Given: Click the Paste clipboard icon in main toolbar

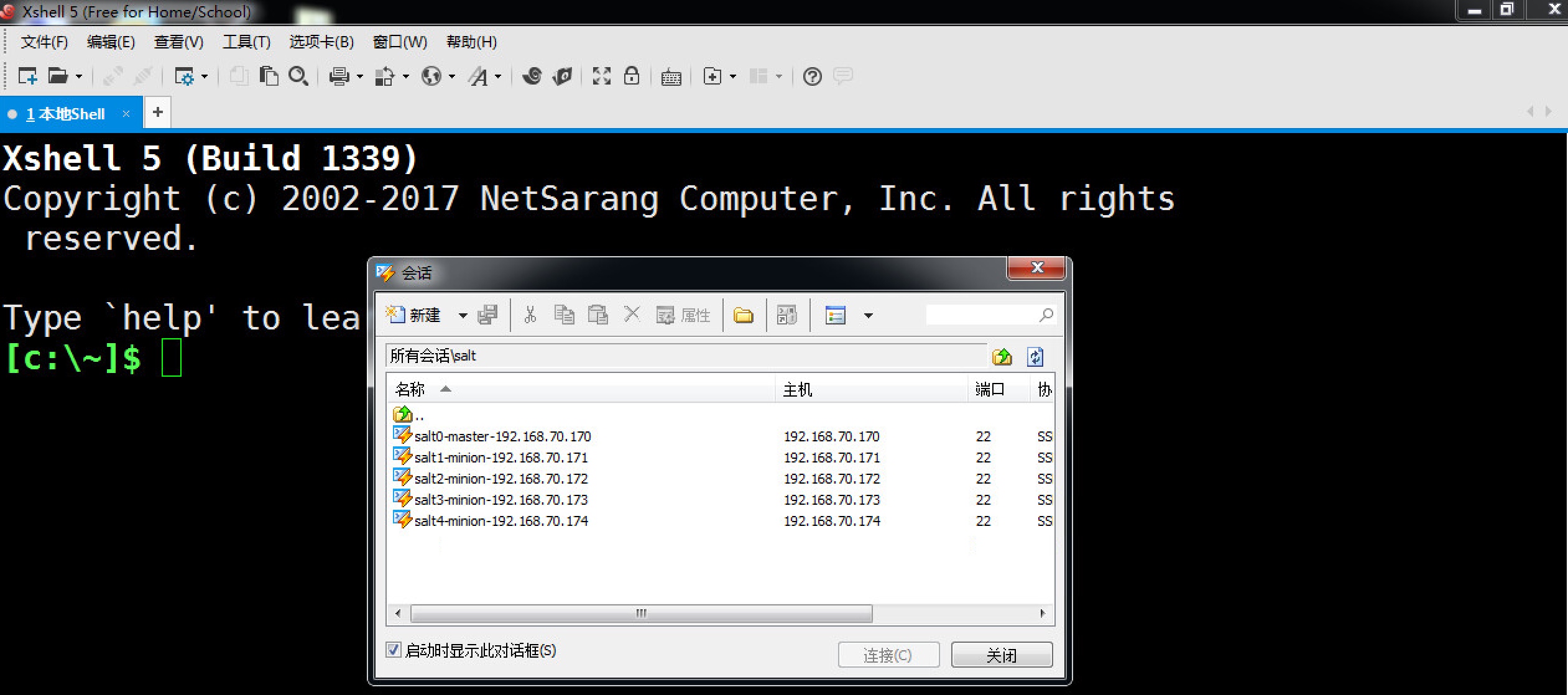Looking at the screenshot, I should [269, 76].
